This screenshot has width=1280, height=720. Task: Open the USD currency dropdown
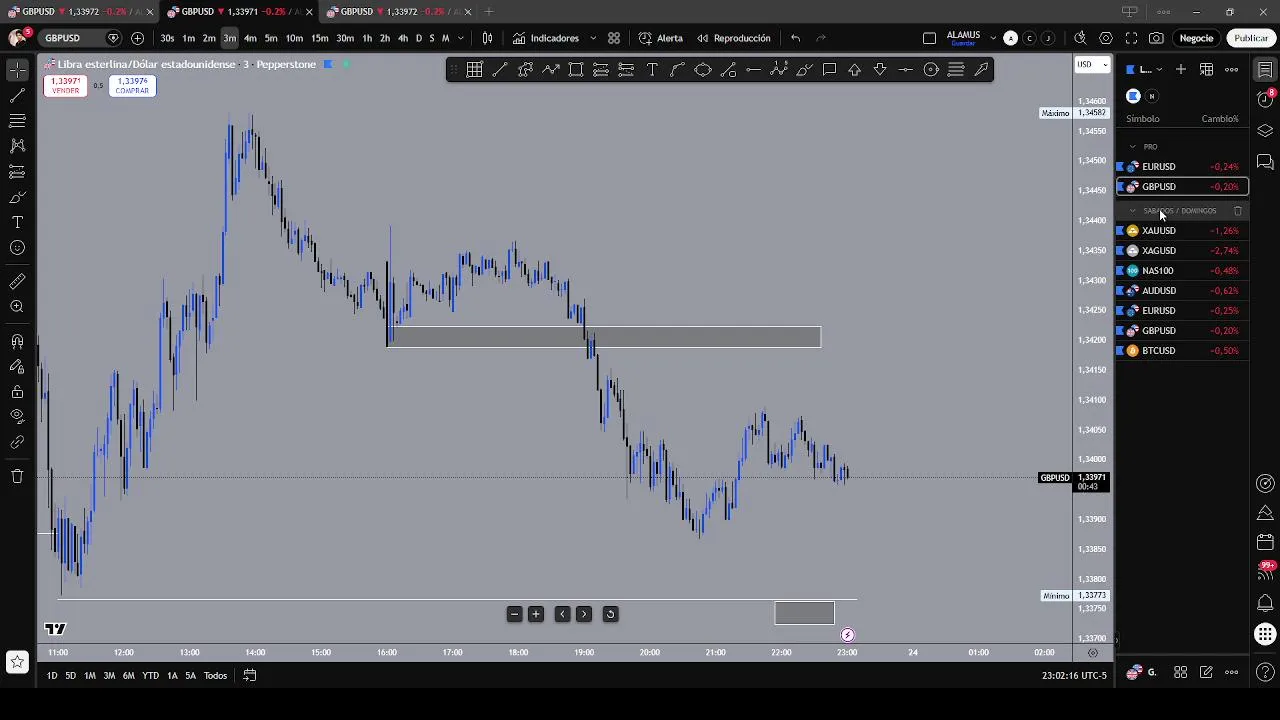coord(1092,64)
